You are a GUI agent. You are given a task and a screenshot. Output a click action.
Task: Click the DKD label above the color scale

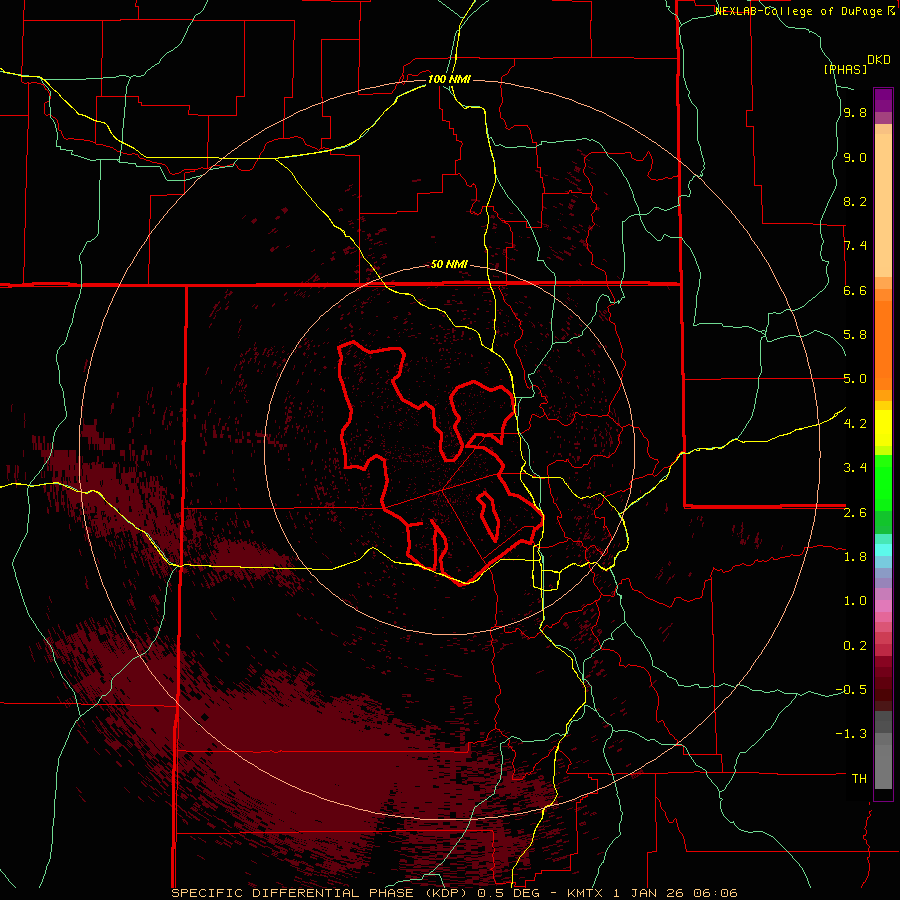tap(879, 60)
